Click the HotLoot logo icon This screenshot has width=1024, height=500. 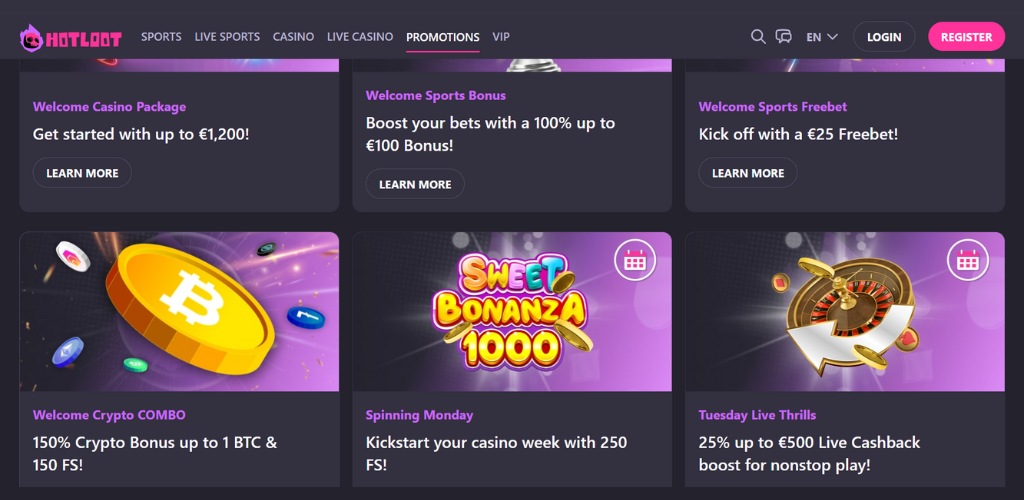point(33,38)
